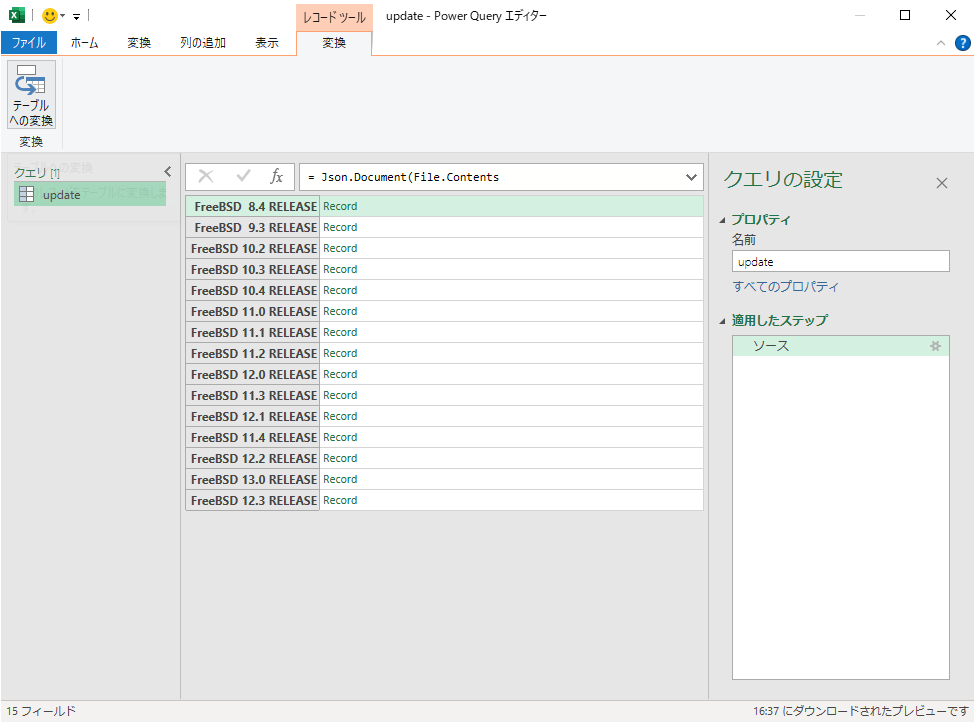Open Record for FreeBSD 10.3 RELEASE
This screenshot has width=975, height=723.
(340, 269)
